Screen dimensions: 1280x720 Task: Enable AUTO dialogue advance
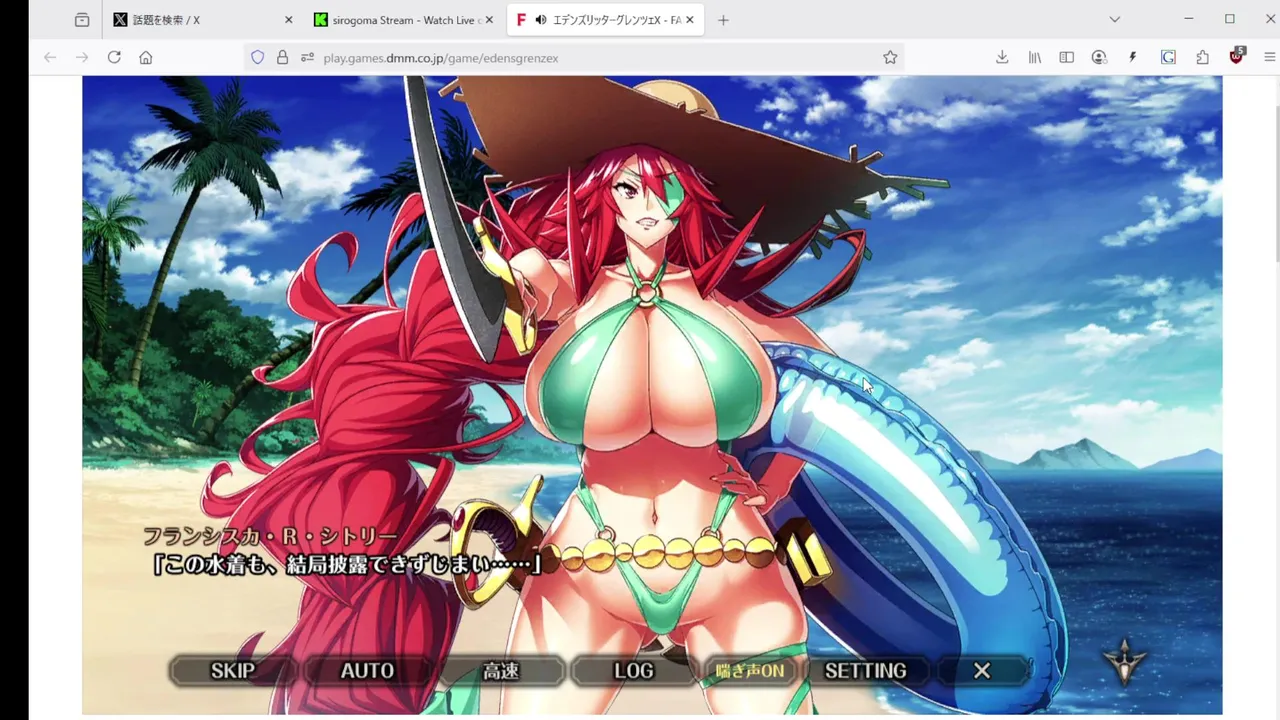[x=367, y=671]
